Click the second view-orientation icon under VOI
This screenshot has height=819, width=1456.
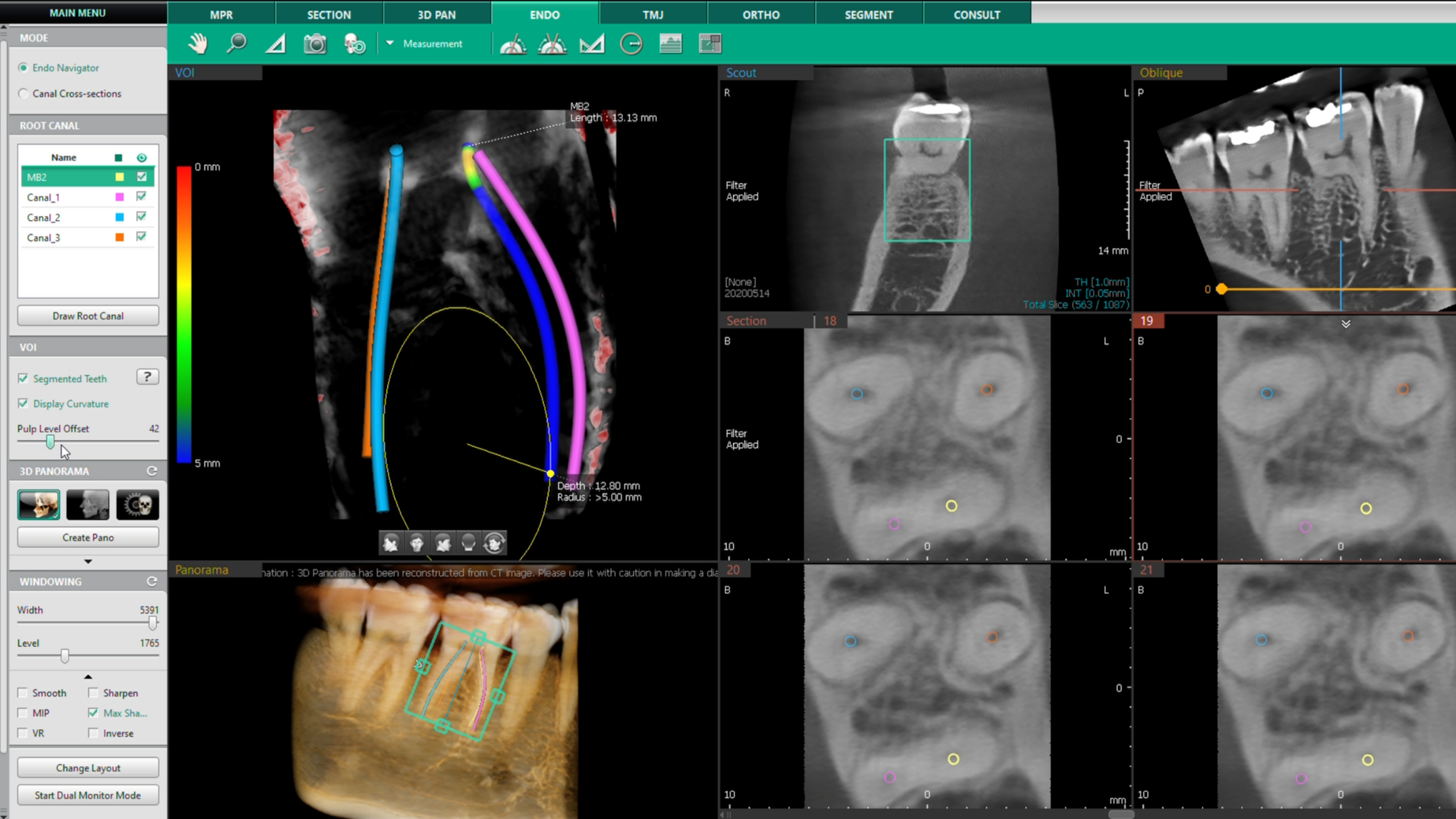417,543
